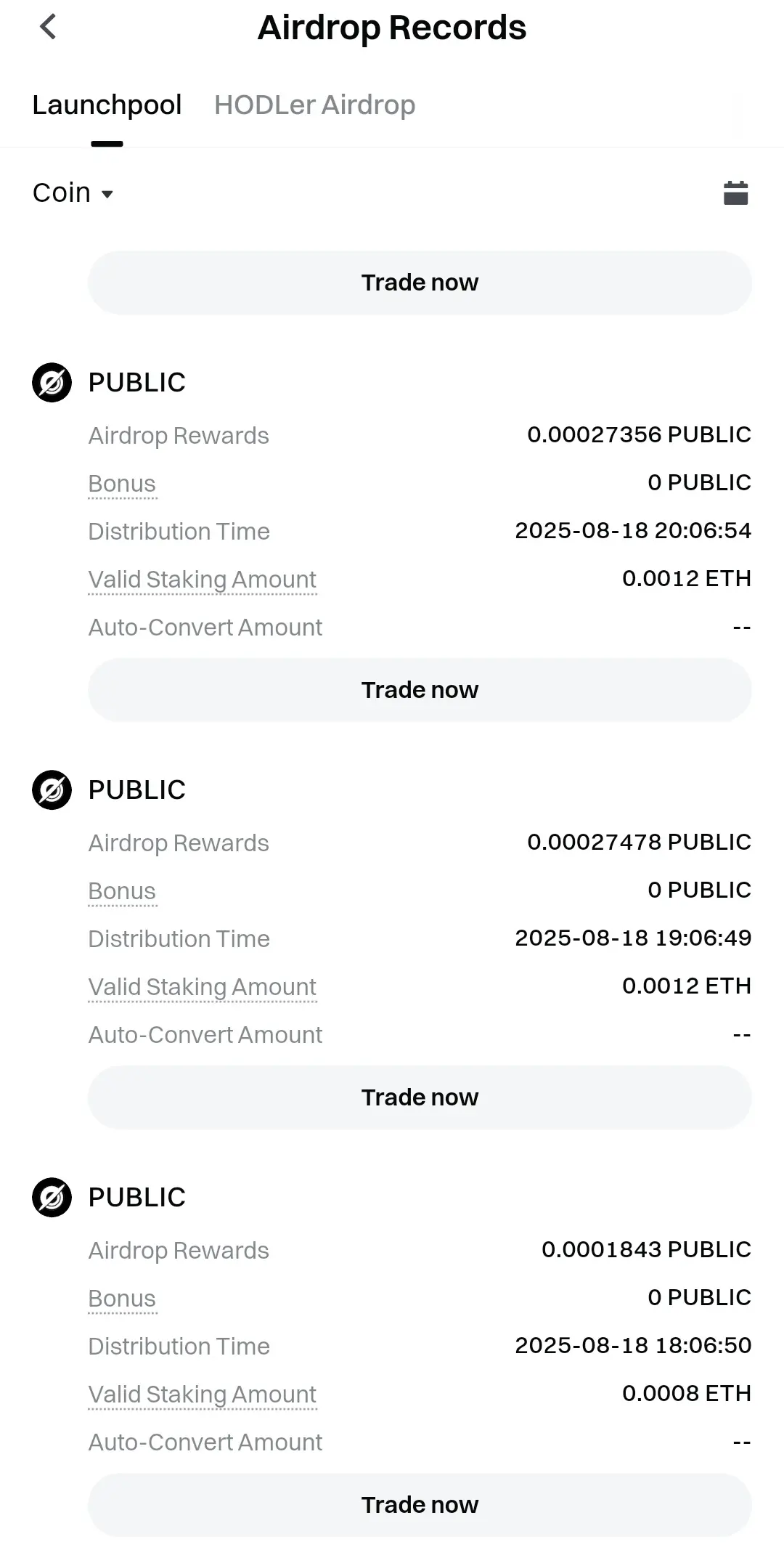Switch to the HODLer Airdrop tab
784x1563 pixels.
[x=314, y=105]
